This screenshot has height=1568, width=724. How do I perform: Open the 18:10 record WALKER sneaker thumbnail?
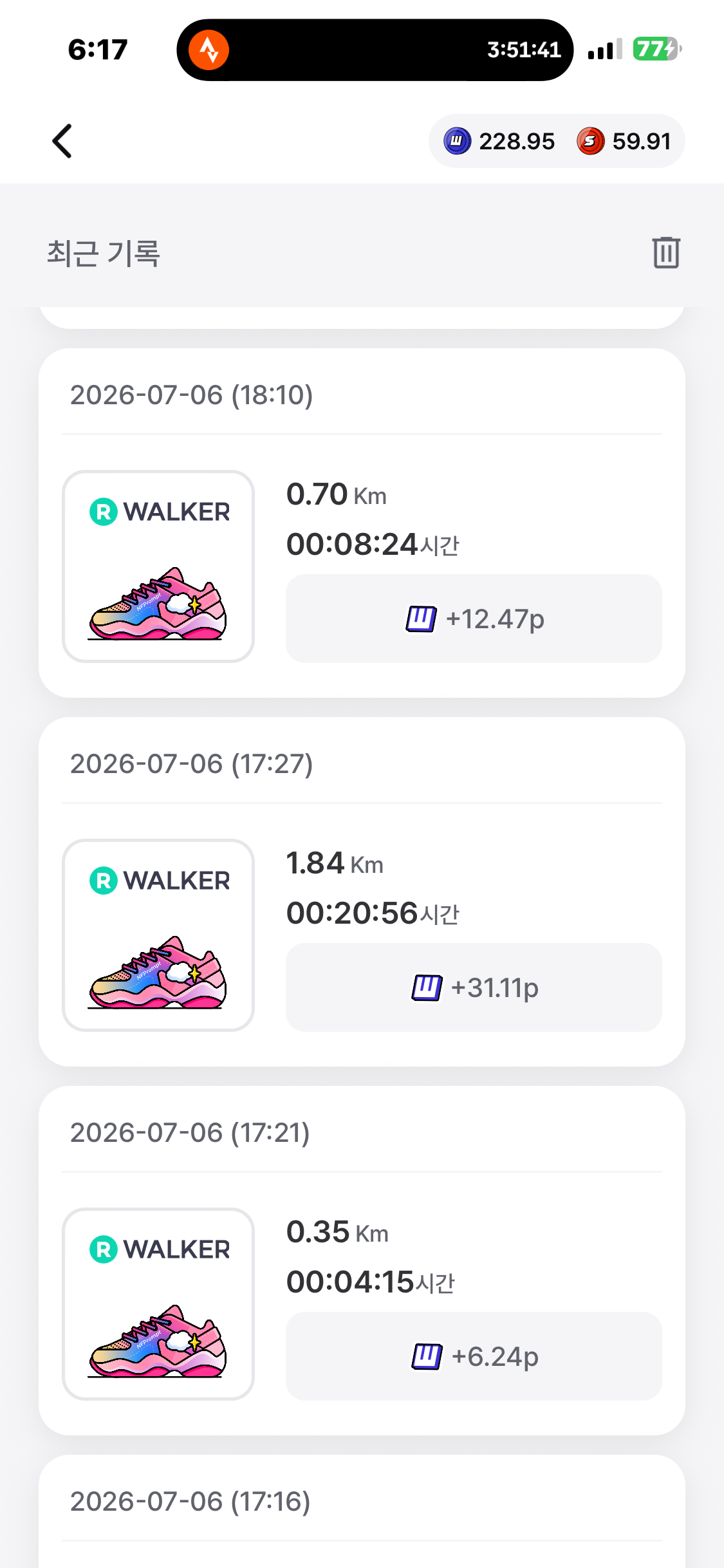(158, 566)
